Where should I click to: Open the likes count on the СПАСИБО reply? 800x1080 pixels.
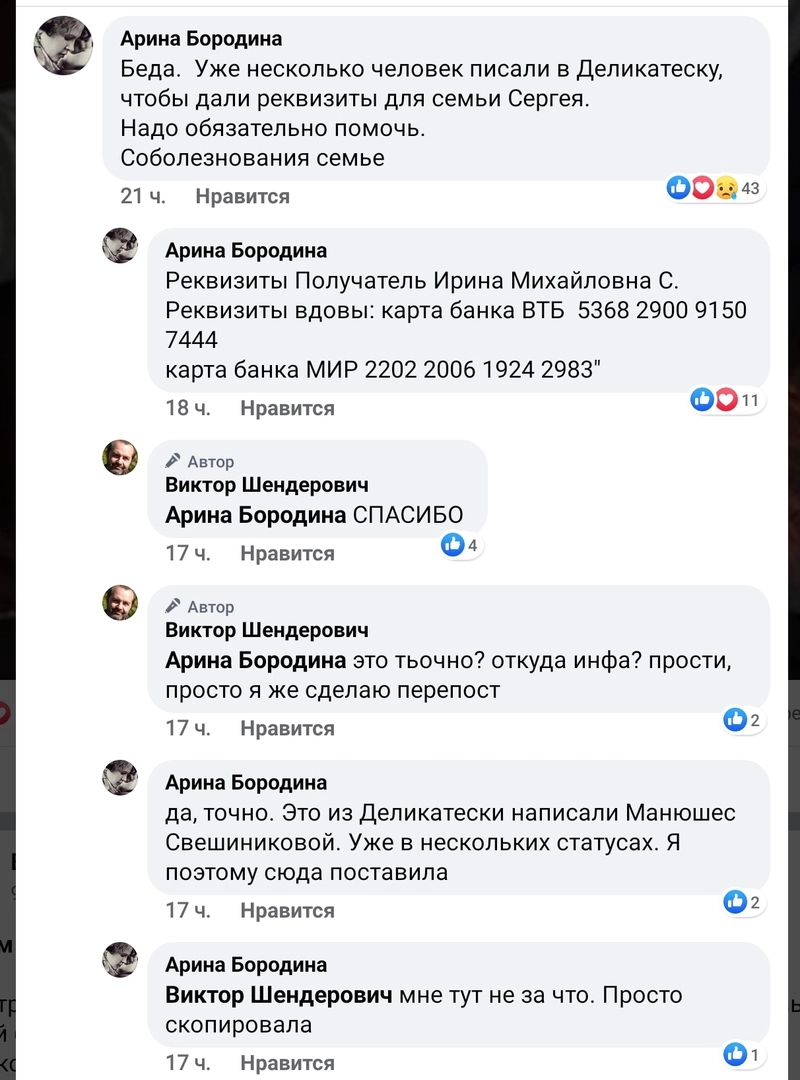point(461,545)
